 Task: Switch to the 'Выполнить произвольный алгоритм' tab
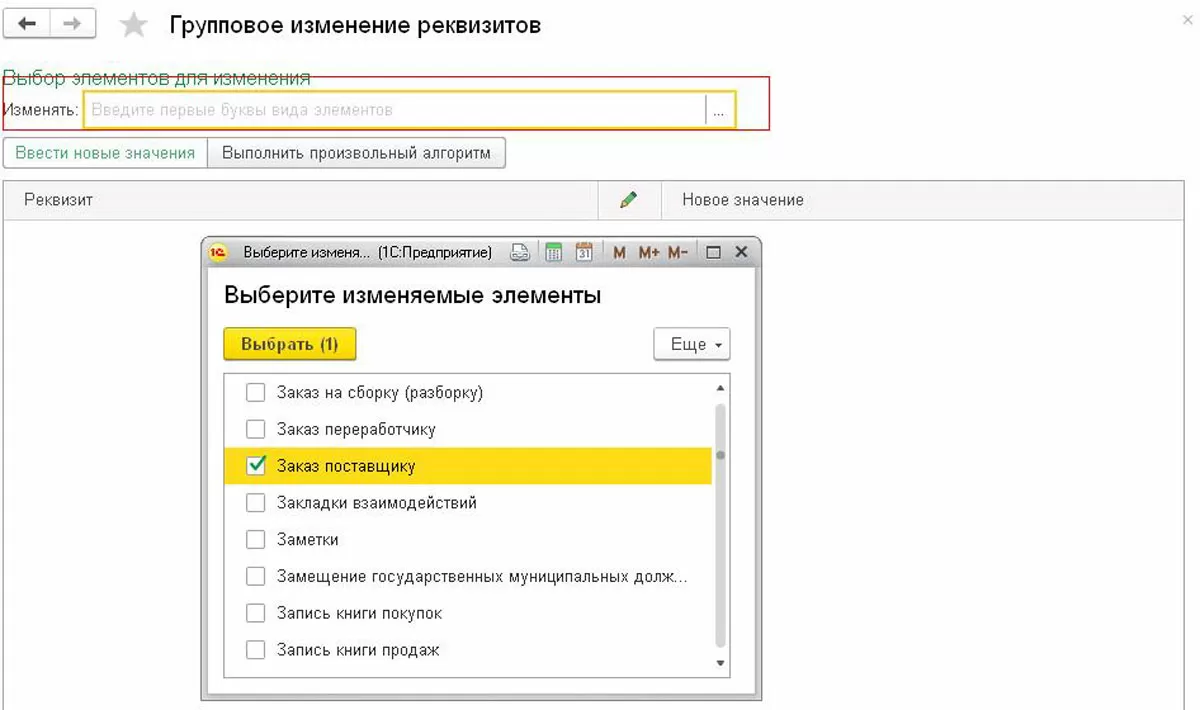(x=357, y=153)
